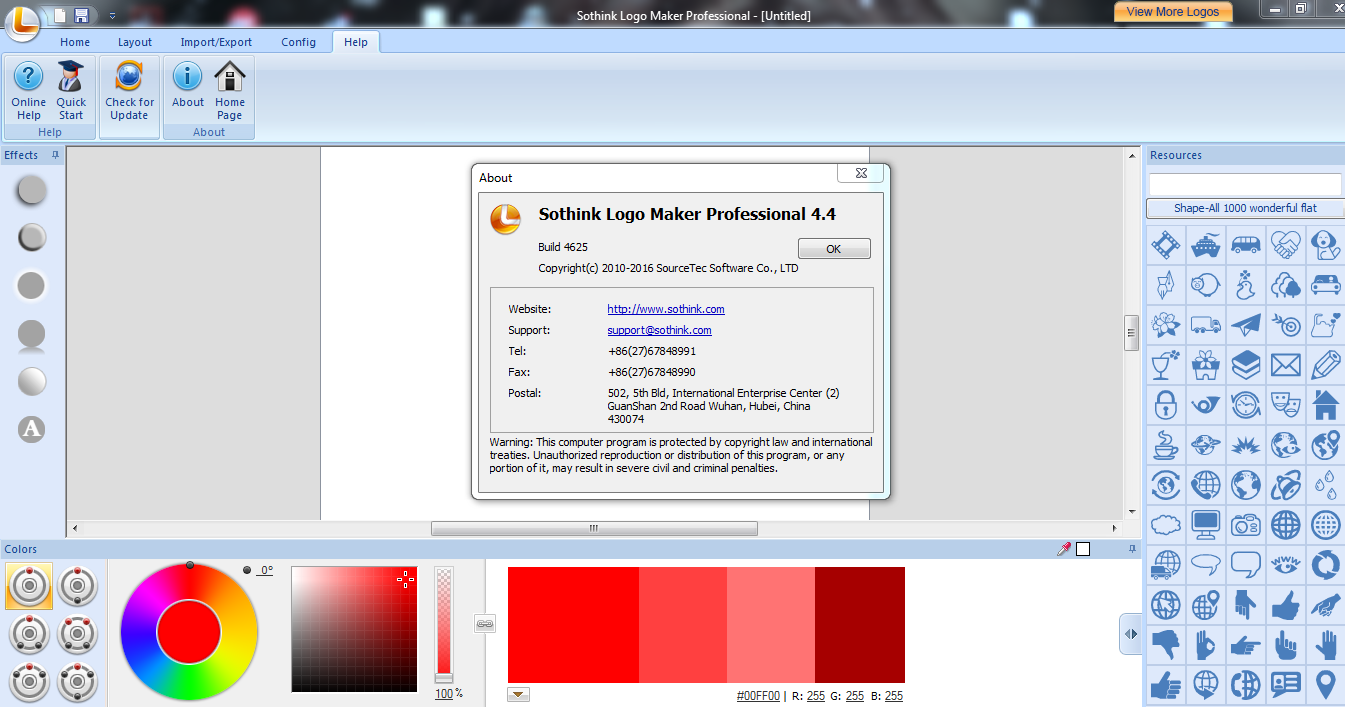1345x707 pixels.
Task: Click the save floppy disk icon
Action: pyautogui.click(x=81, y=15)
